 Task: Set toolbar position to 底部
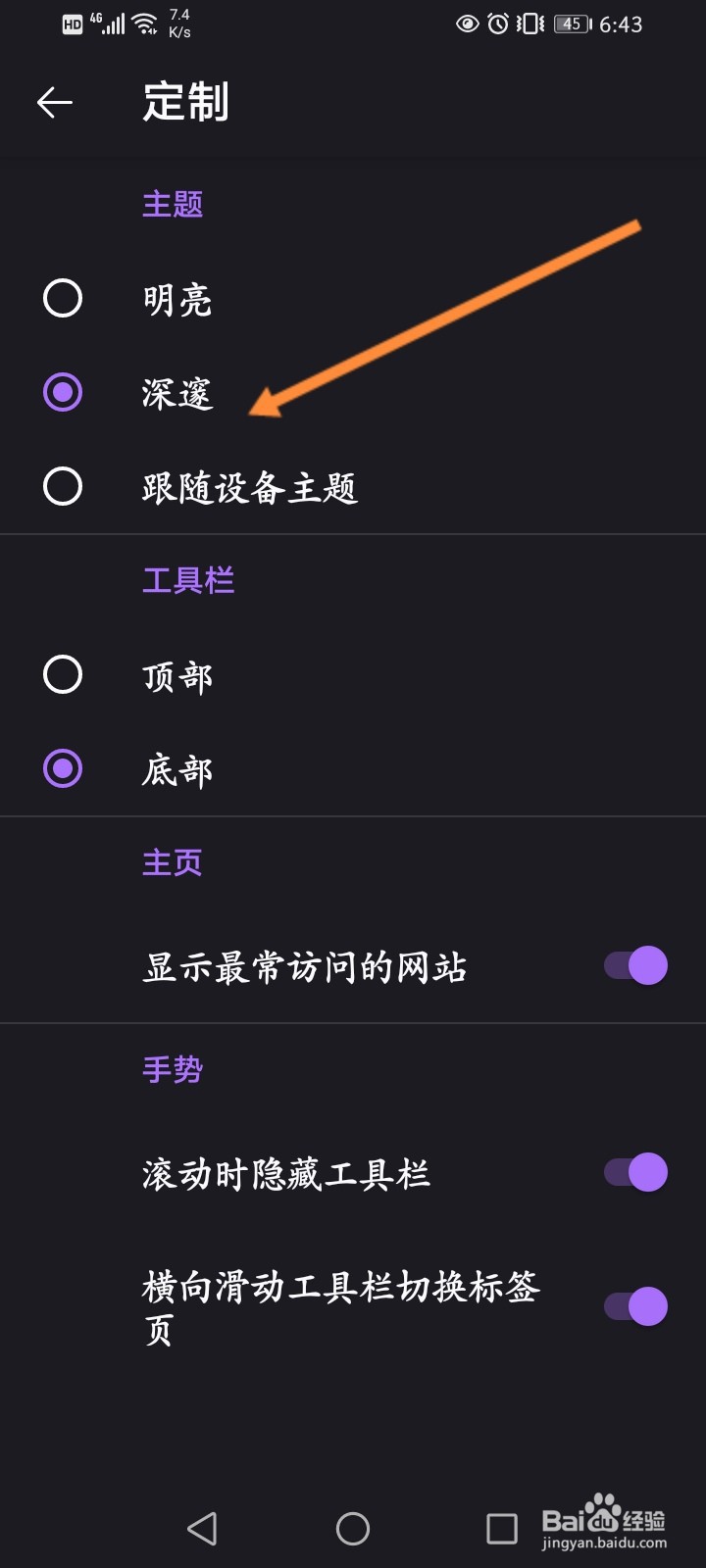point(63,768)
